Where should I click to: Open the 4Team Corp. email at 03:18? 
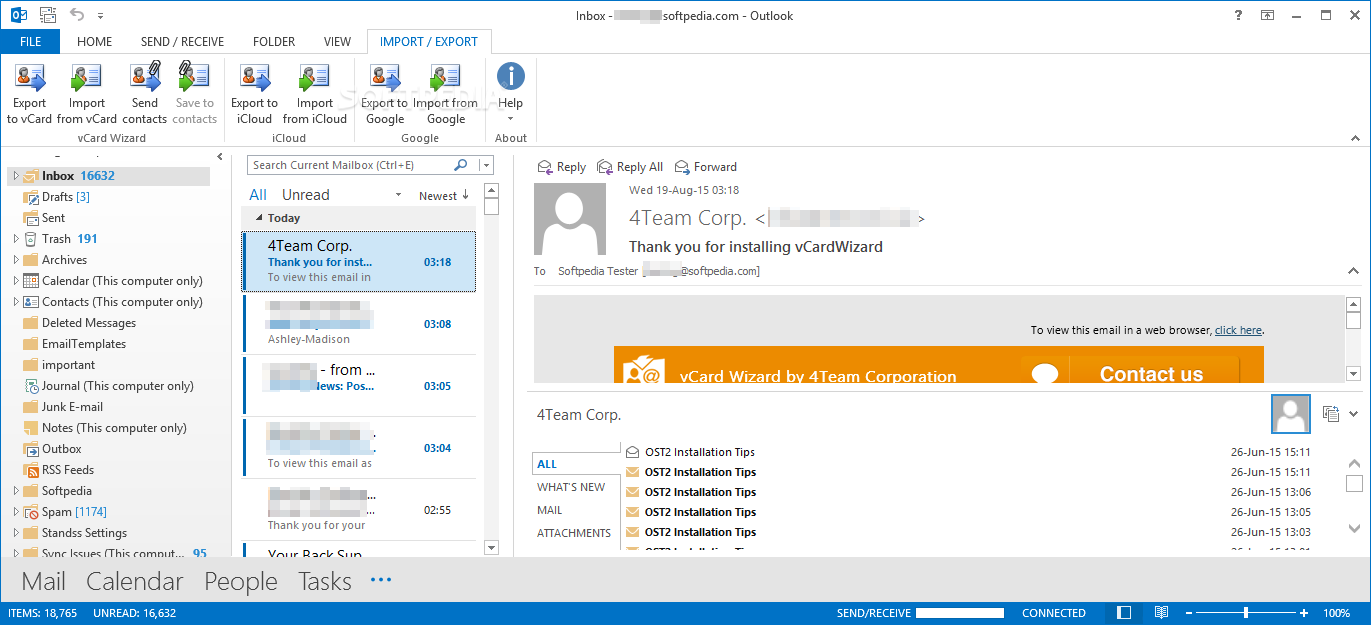click(x=359, y=262)
